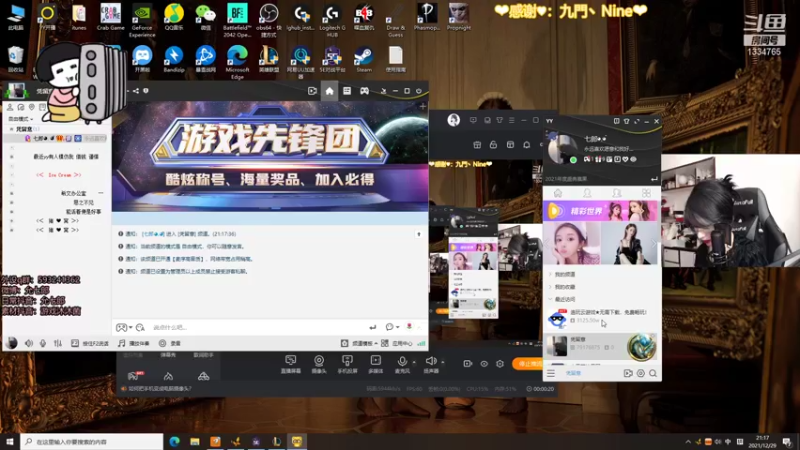Open File Explorer from the taskbar
Image resolution: width=800 pixels, height=450 pixels.
point(195,441)
